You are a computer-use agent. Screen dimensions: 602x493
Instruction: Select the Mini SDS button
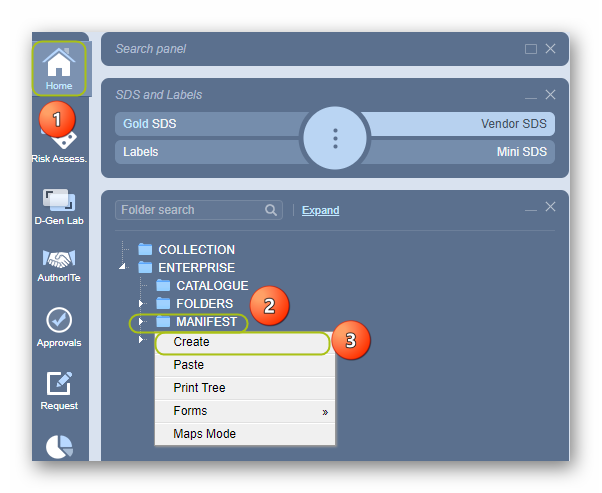tap(459, 152)
